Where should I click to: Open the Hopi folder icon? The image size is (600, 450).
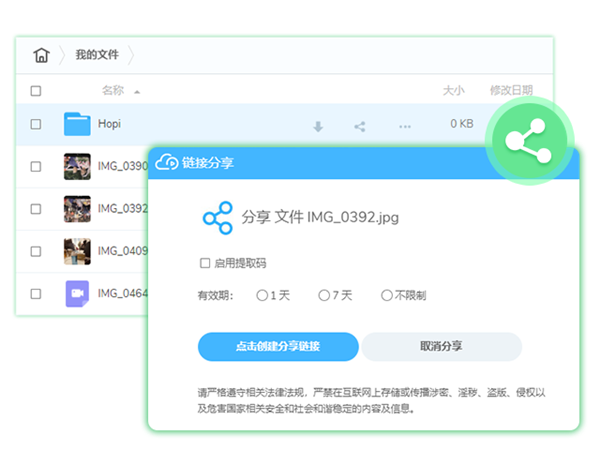(77, 124)
